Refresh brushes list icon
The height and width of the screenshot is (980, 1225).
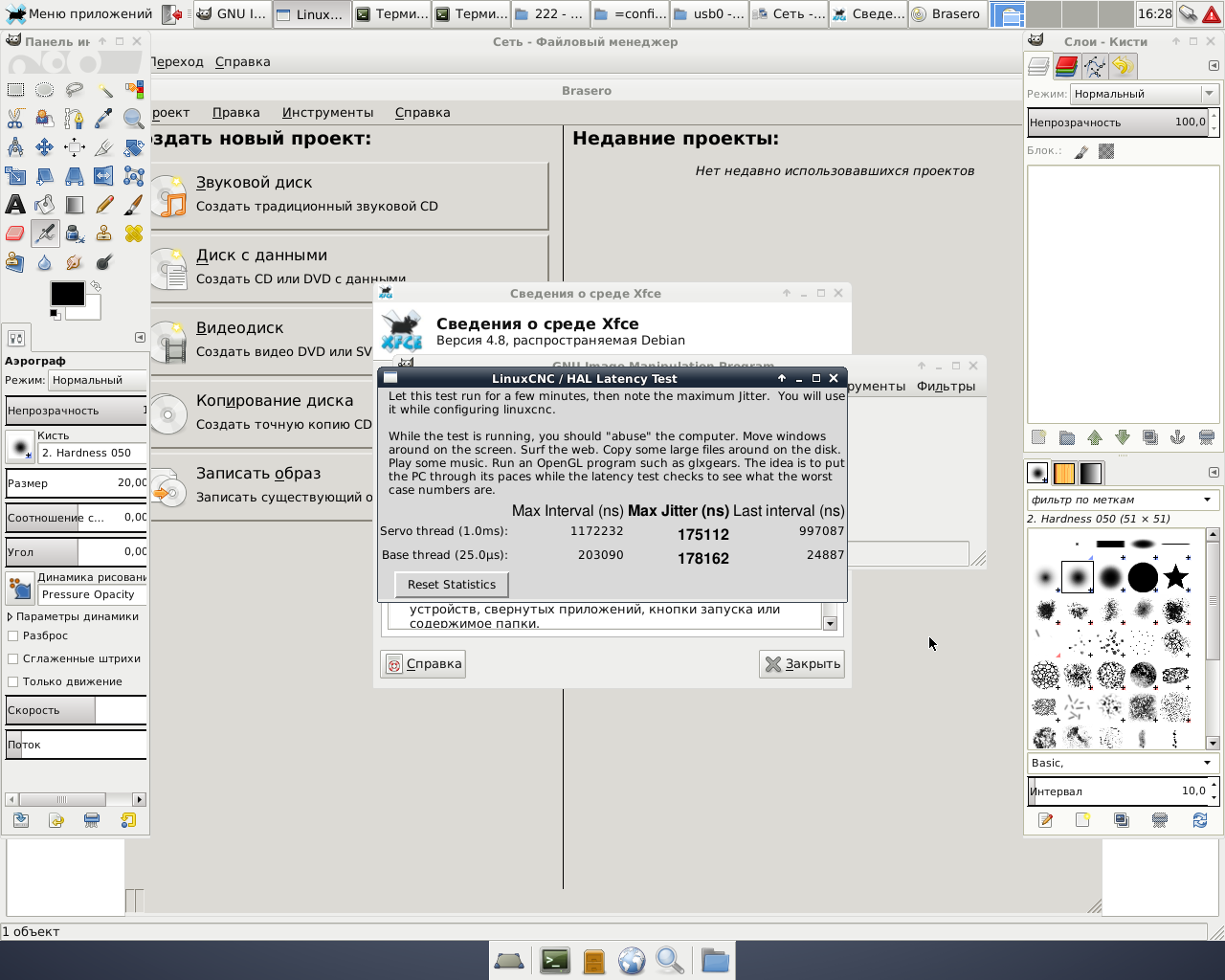click(1200, 820)
